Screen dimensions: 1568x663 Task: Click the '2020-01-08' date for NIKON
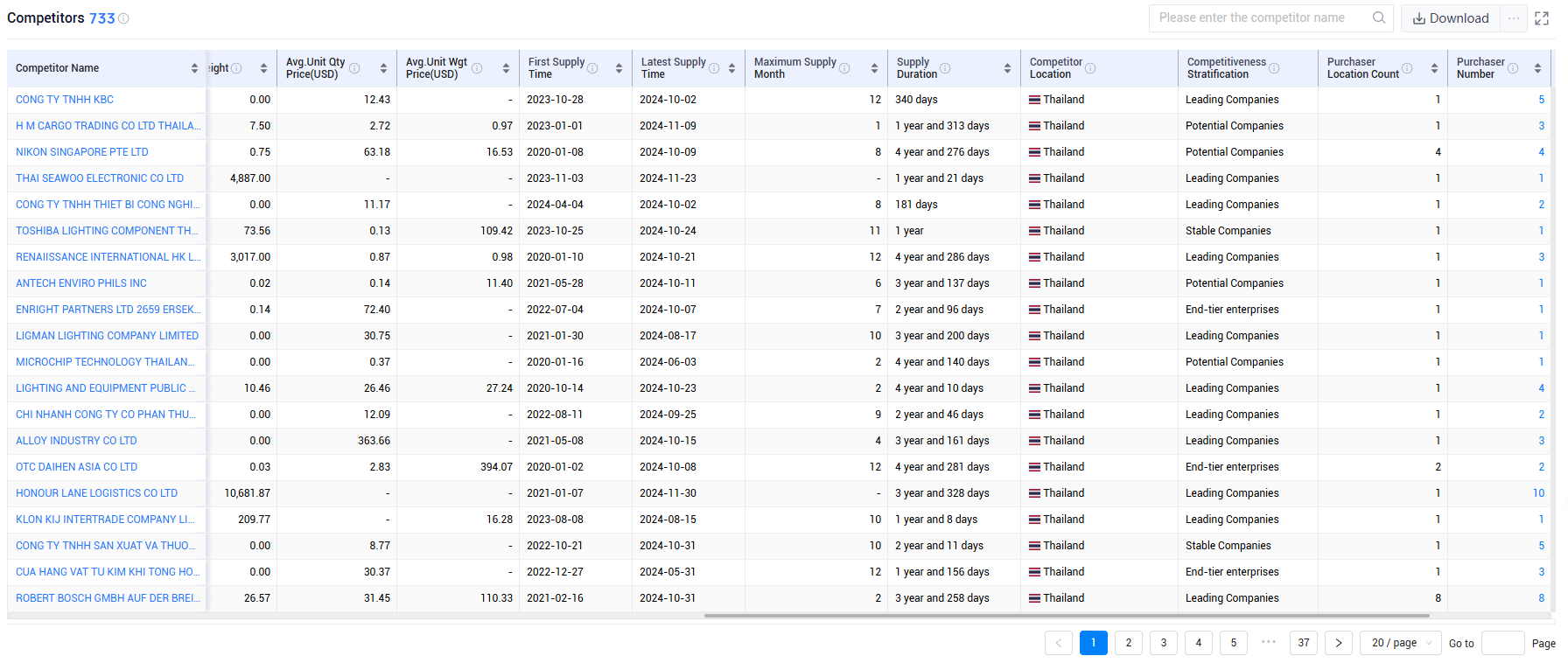coord(555,152)
